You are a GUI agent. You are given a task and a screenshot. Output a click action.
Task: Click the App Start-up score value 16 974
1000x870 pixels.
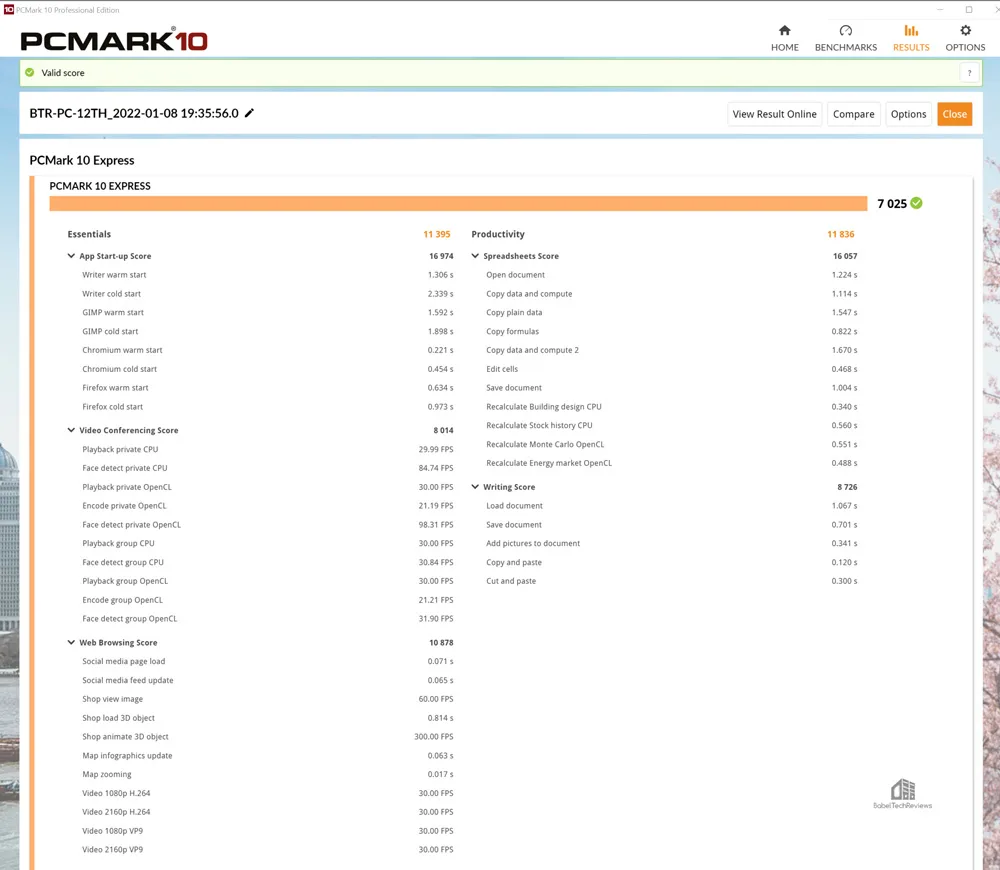coord(441,256)
